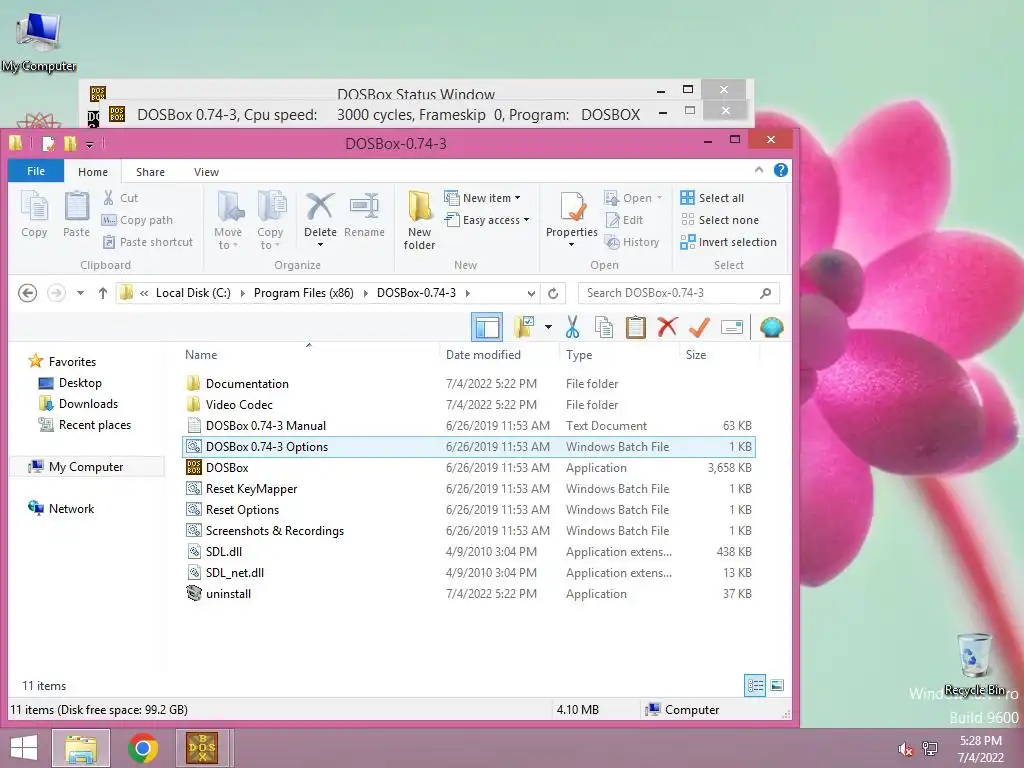The width and height of the screenshot is (1024, 768).
Task: Click the DOSBox taskbar icon
Action: 202,748
